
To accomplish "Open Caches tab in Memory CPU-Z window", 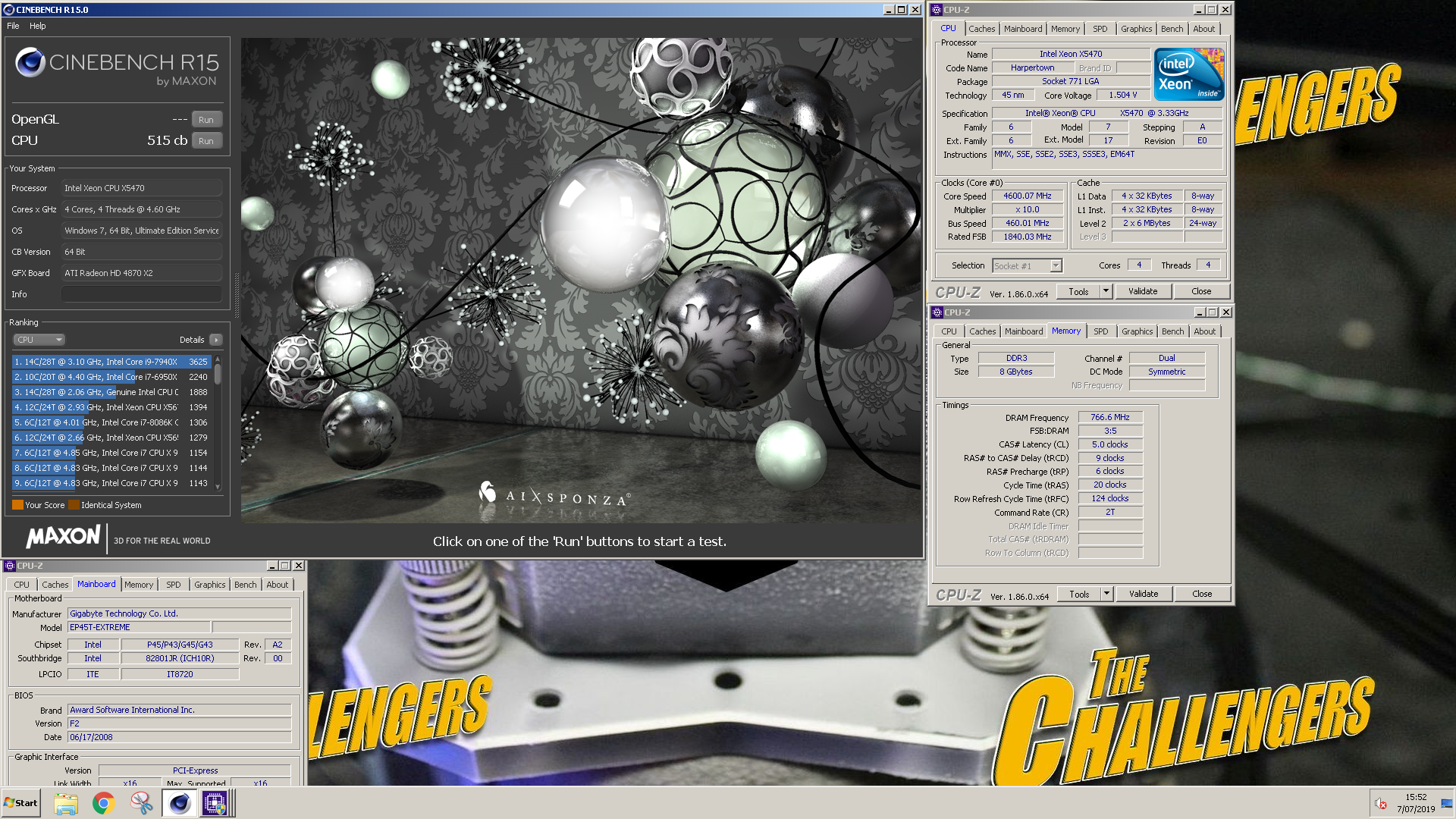I will click(x=982, y=331).
